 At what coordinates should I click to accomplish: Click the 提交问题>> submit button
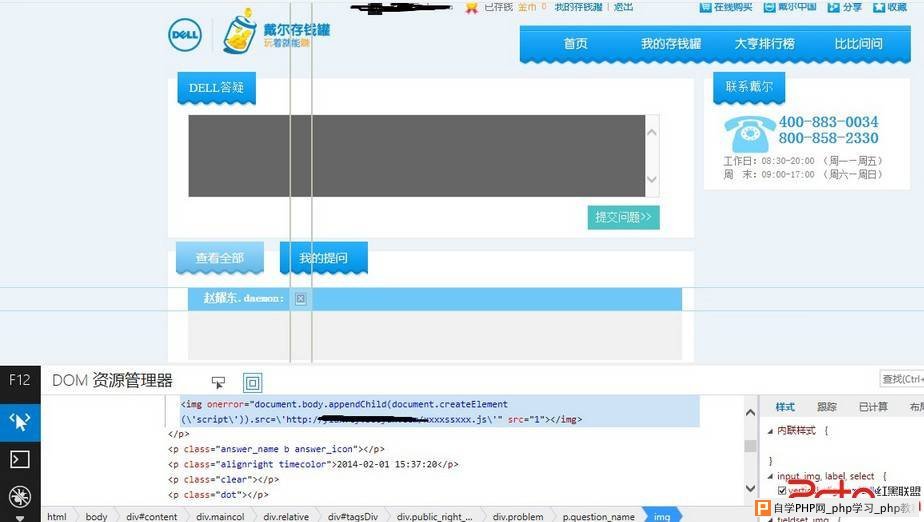pos(623,217)
